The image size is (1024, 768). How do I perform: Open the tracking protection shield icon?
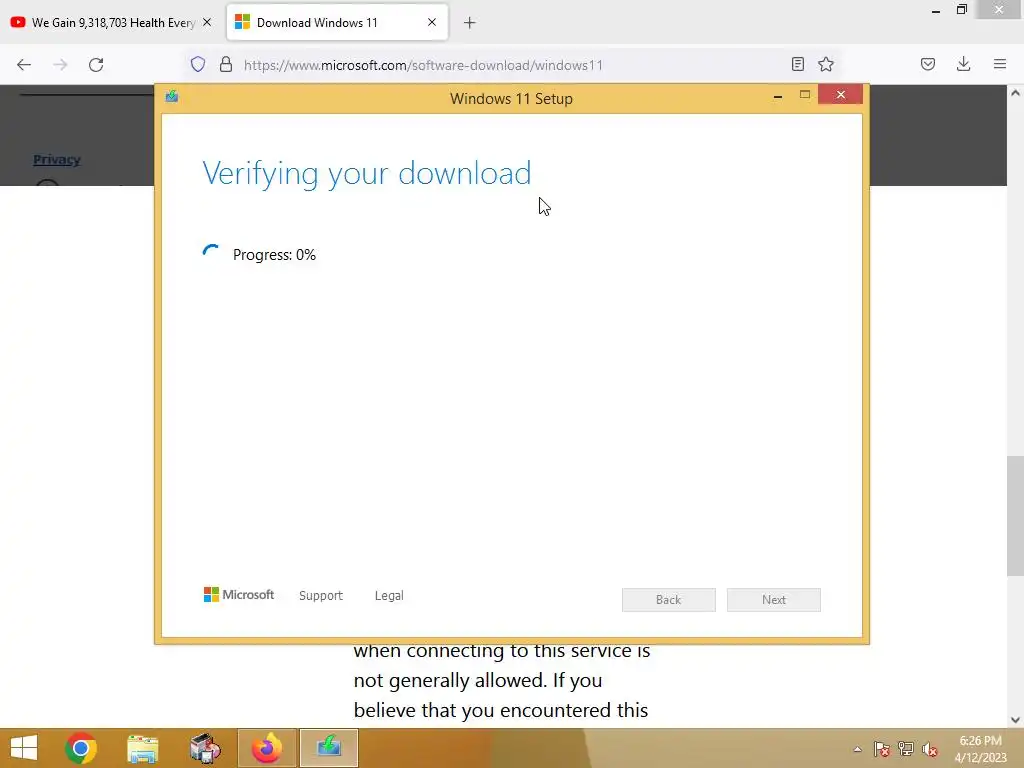tap(198, 64)
